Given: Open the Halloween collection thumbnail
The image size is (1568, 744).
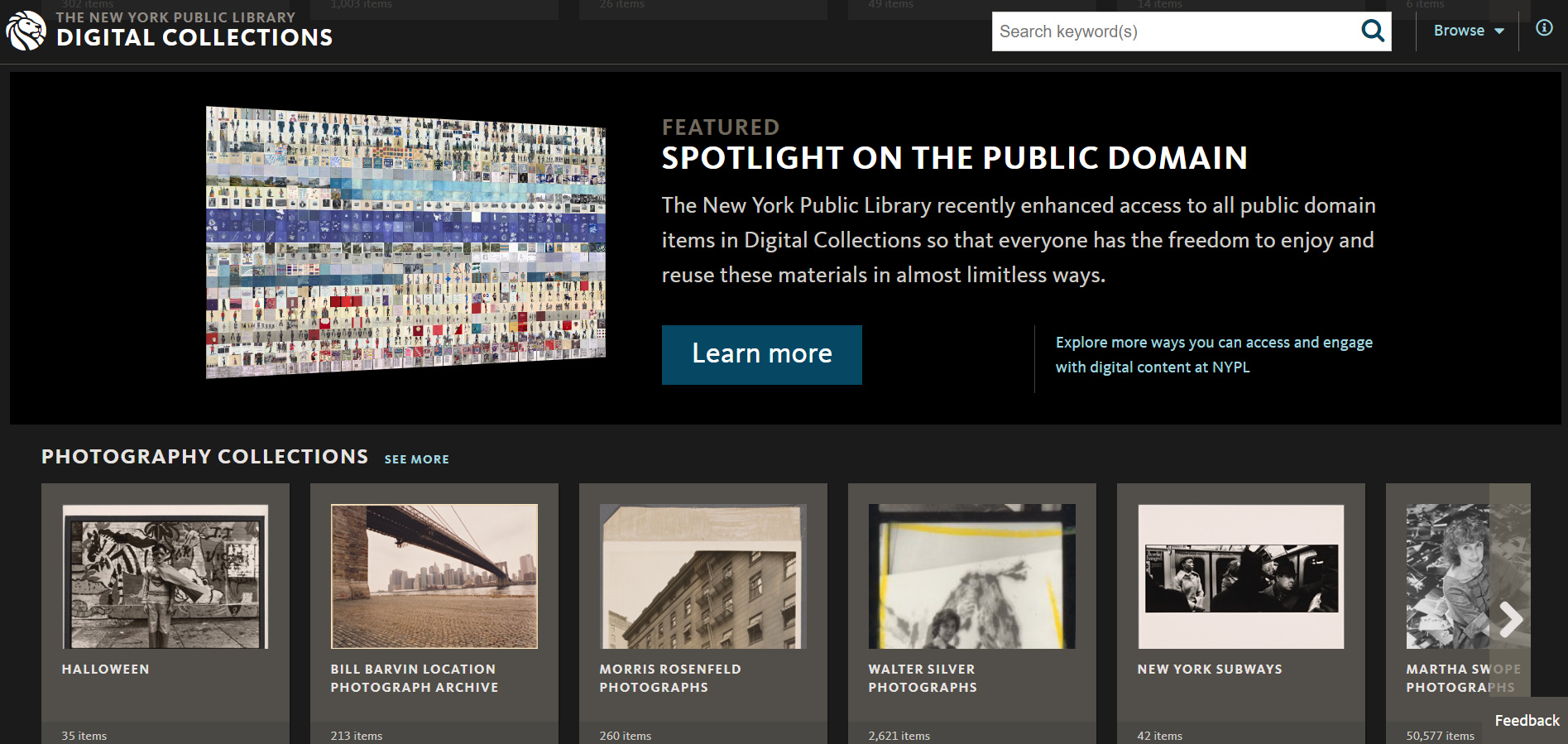Looking at the screenshot, I should [165, 576].
